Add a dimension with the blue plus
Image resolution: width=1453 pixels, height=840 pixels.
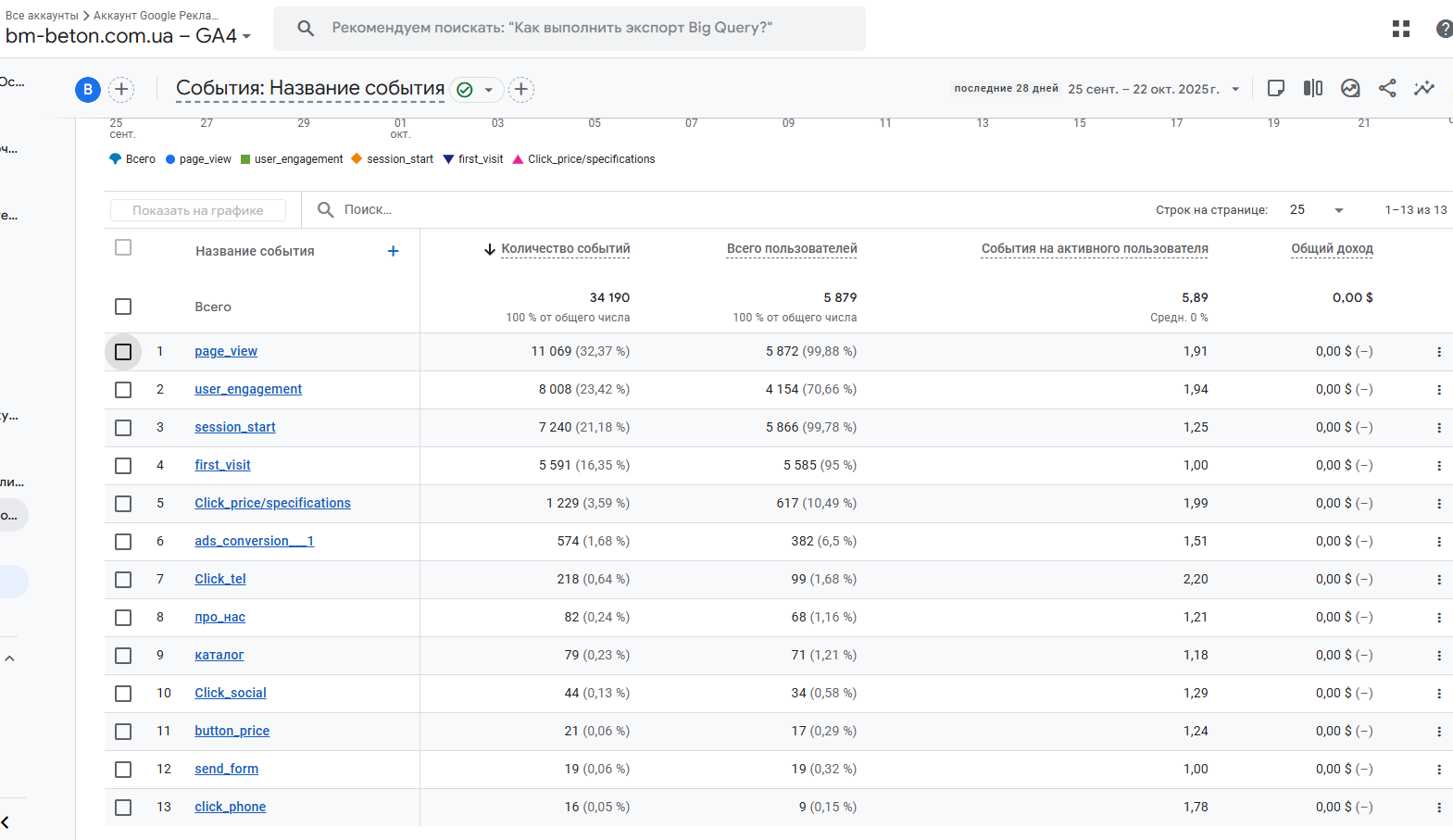click(393, 251)
